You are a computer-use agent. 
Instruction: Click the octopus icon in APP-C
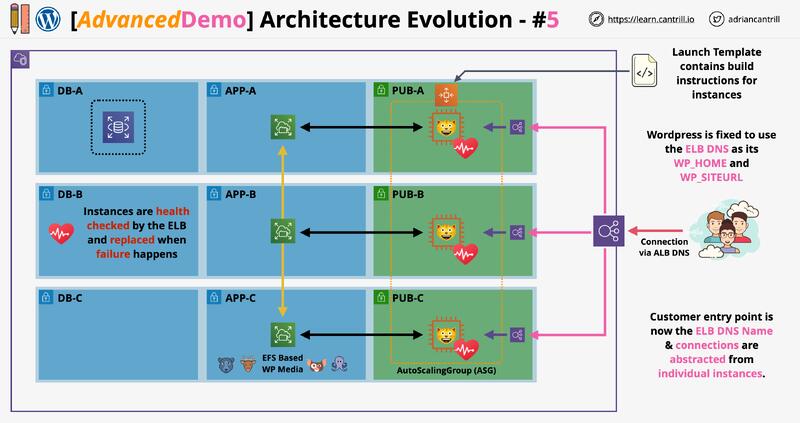339,364
